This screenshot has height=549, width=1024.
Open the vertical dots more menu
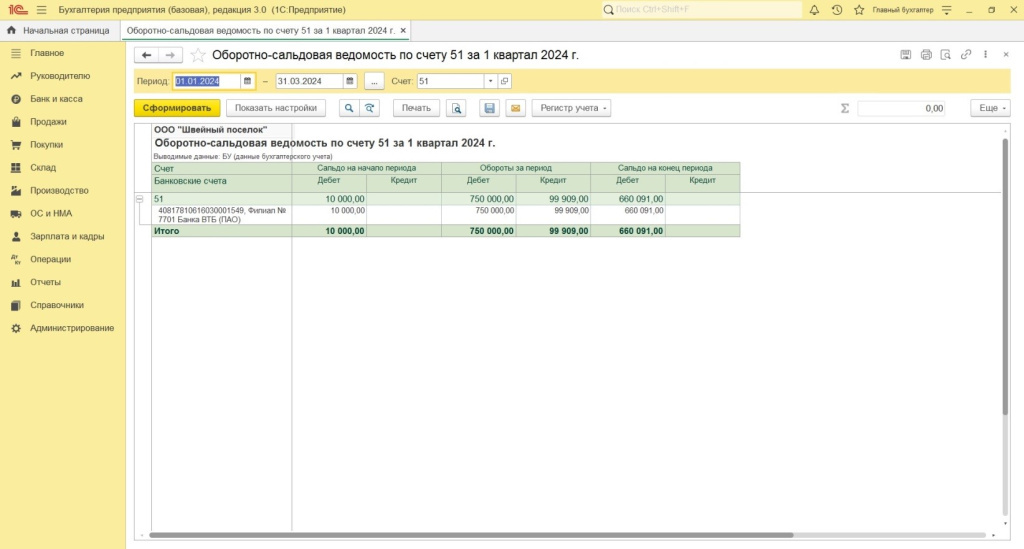click(985, 55)
